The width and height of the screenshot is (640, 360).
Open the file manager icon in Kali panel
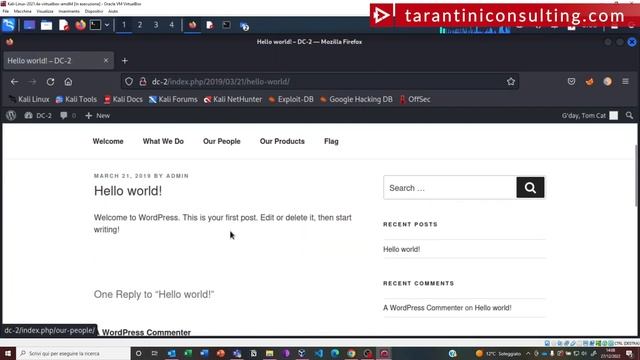pos(47,25)
